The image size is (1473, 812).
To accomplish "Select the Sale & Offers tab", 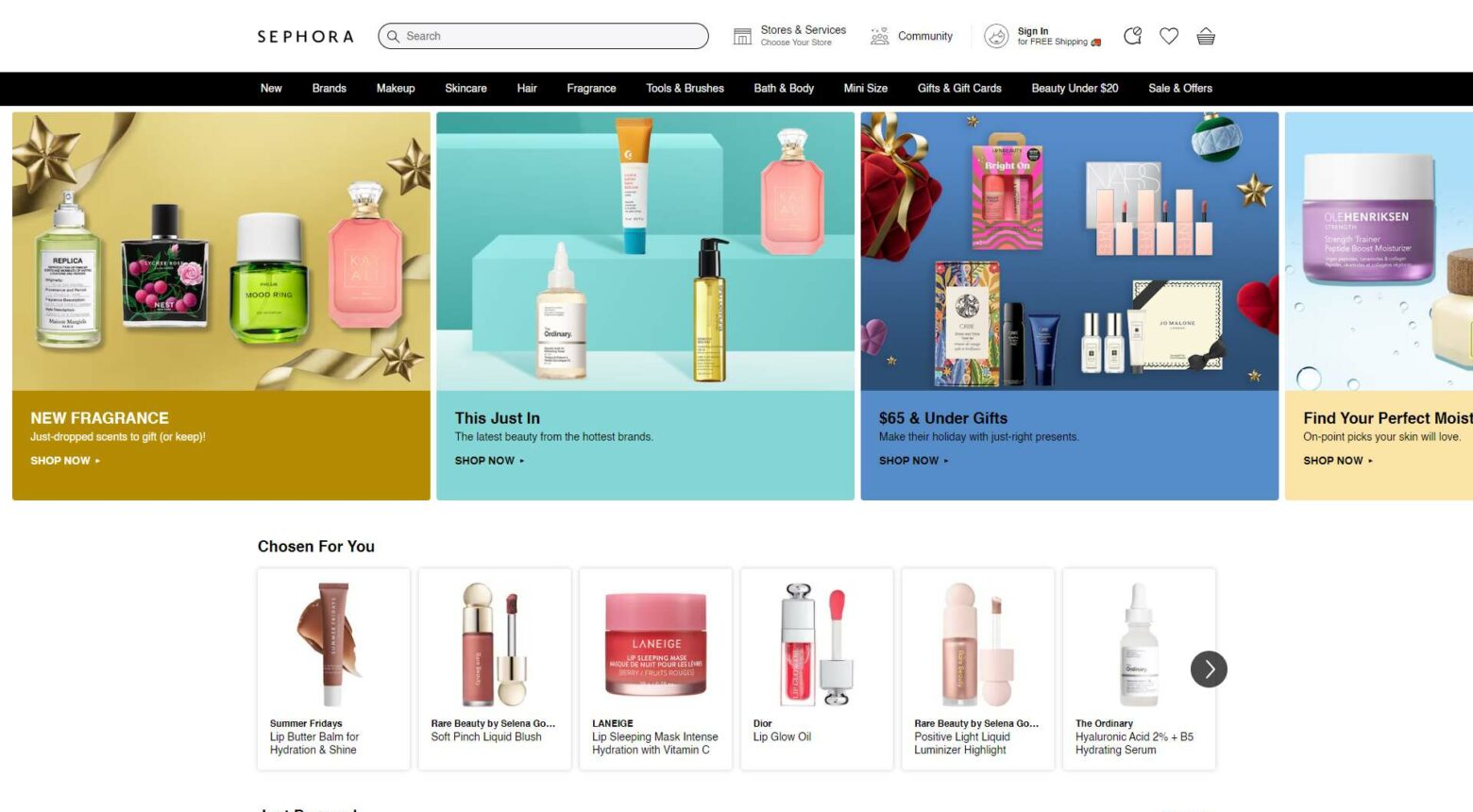I will pos(1180,88).
